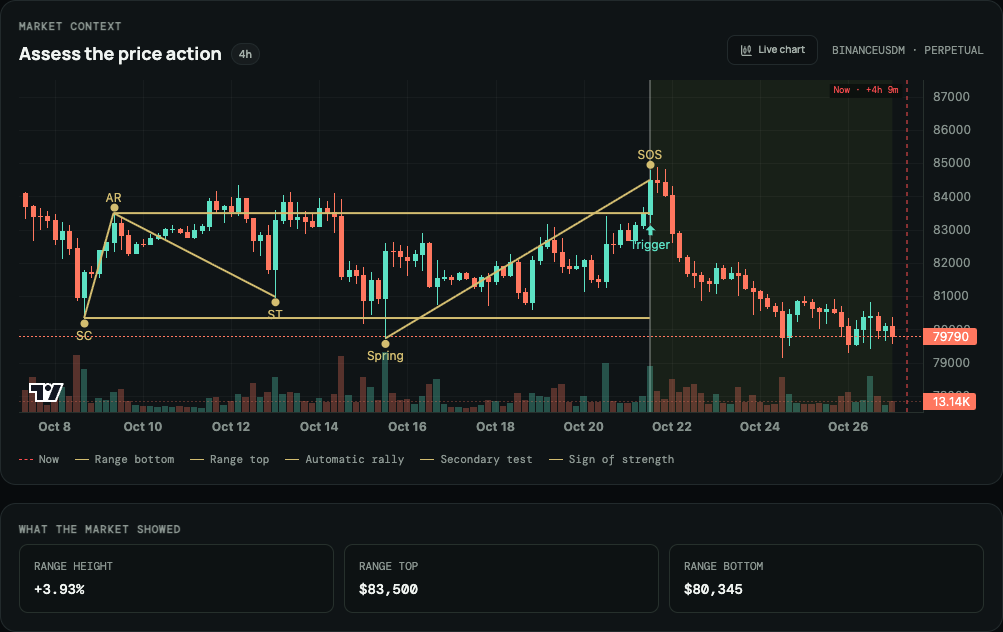The height and width of the screenshot is (632, 1003).
Task: Click the TradingView logo on the chart
Action: coord(46,392)
